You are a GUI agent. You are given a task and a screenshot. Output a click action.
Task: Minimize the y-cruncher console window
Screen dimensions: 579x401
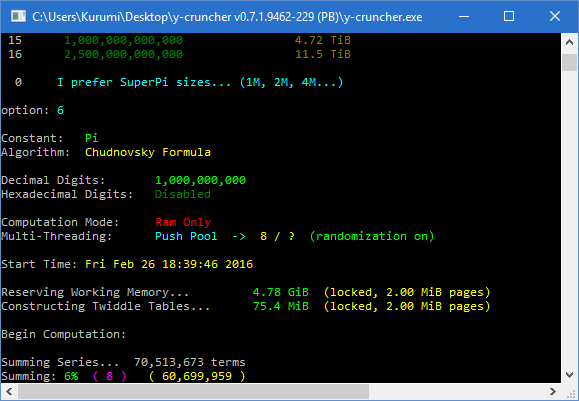tap(464, 16)
